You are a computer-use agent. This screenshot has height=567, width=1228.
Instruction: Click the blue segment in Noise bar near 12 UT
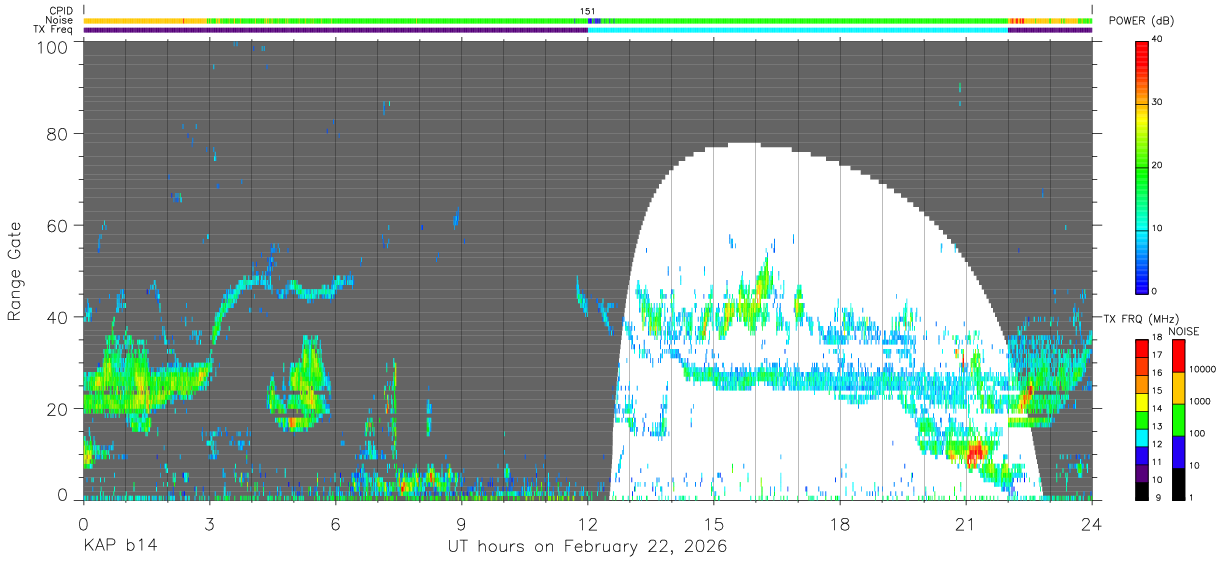click(593, 20)
